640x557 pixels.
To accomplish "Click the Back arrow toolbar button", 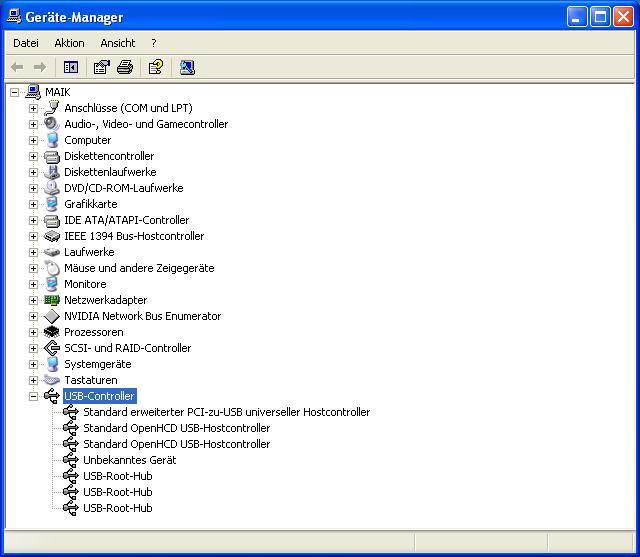I will click(17, 67).
